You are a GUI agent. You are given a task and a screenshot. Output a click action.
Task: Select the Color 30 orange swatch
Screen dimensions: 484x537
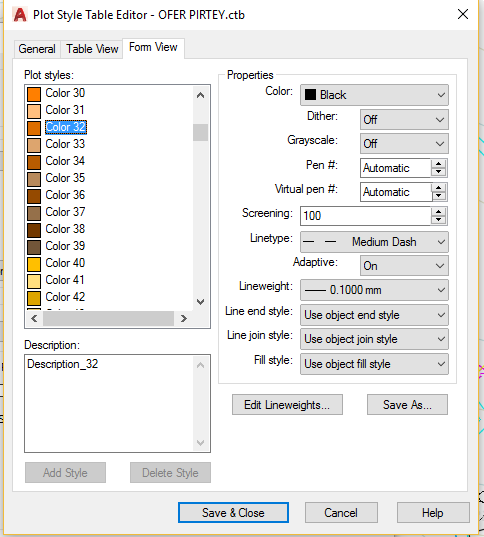click(34, 94)
